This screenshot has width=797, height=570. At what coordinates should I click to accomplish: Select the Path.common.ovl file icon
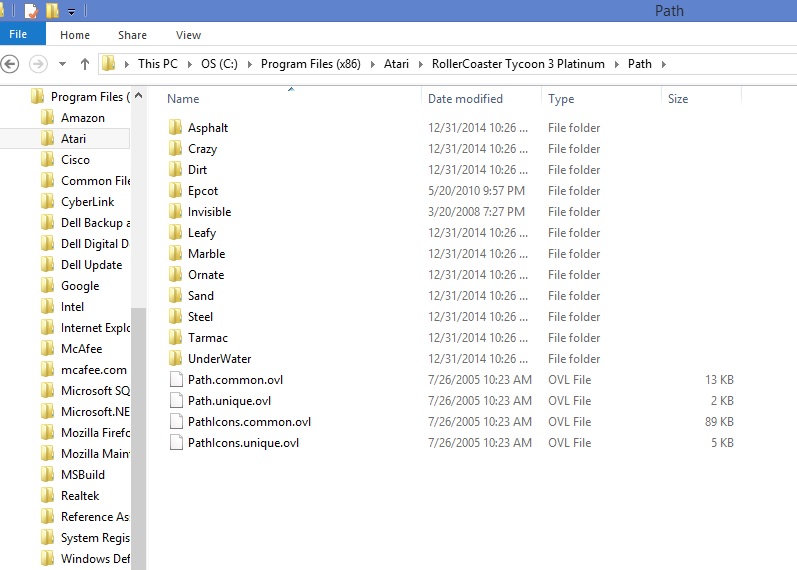coord(176,380)
